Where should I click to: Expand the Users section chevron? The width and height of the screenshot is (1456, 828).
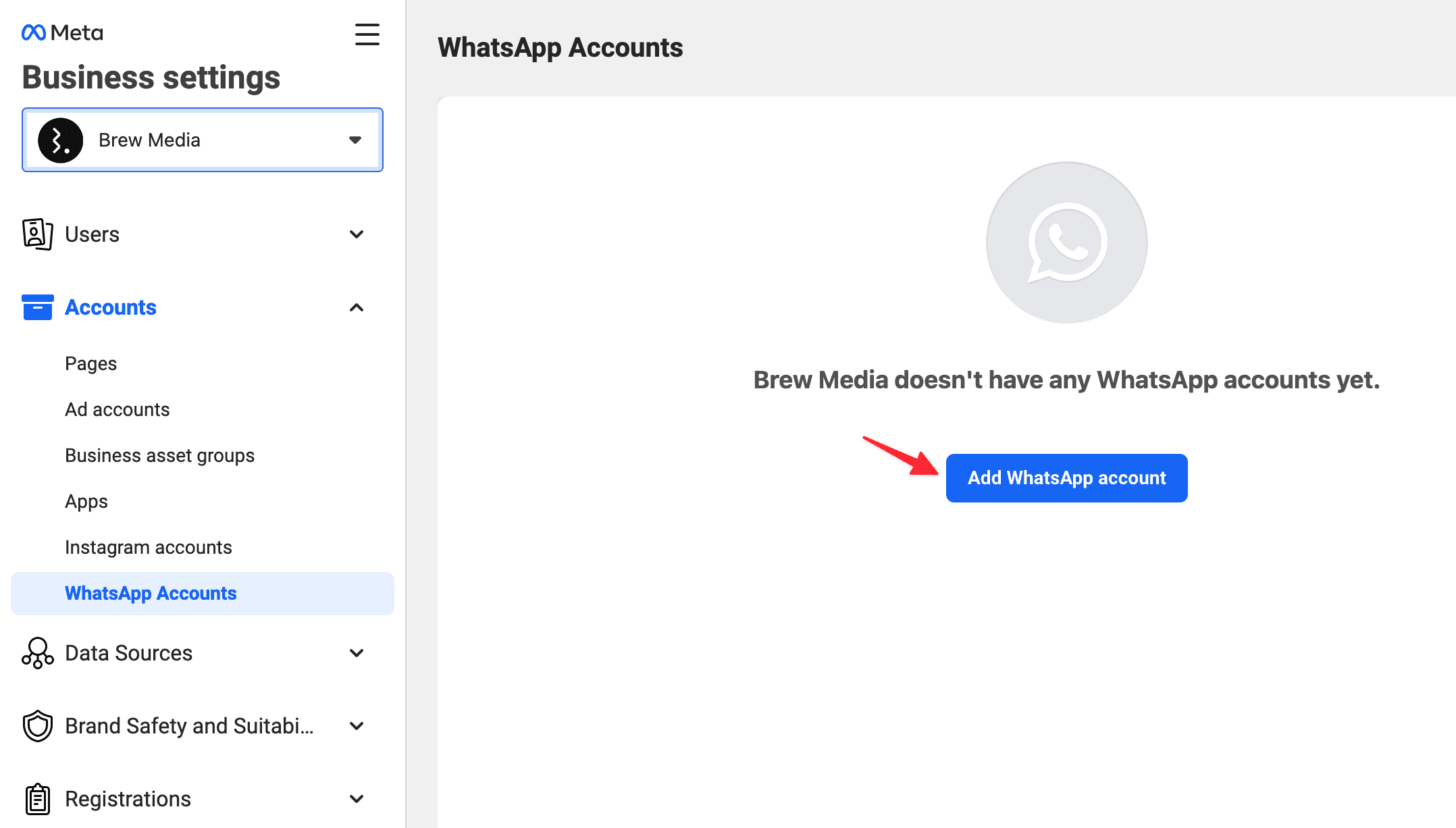pos(357,234)
